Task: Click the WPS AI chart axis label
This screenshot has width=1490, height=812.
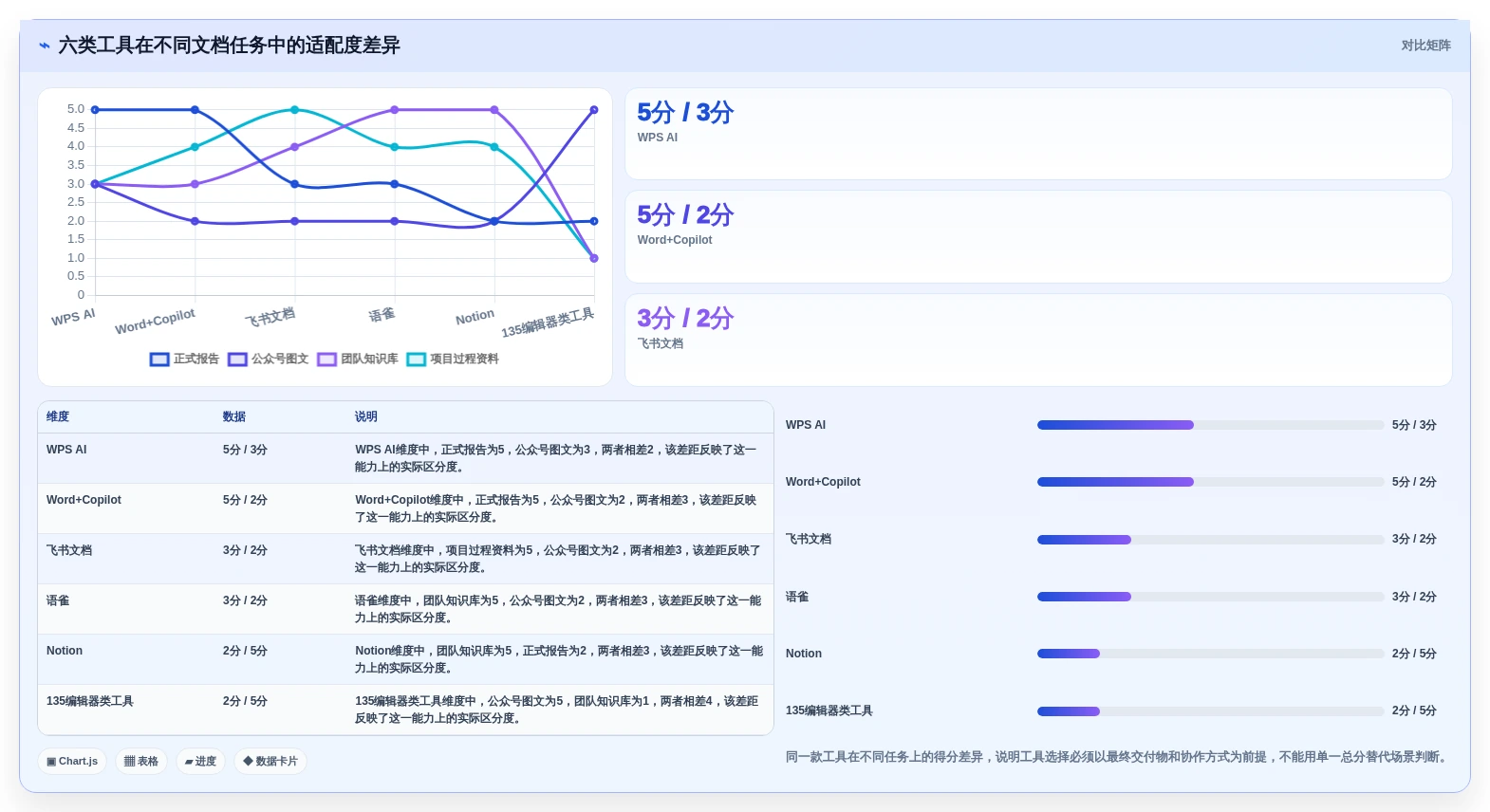Action: tap(73, 317)
